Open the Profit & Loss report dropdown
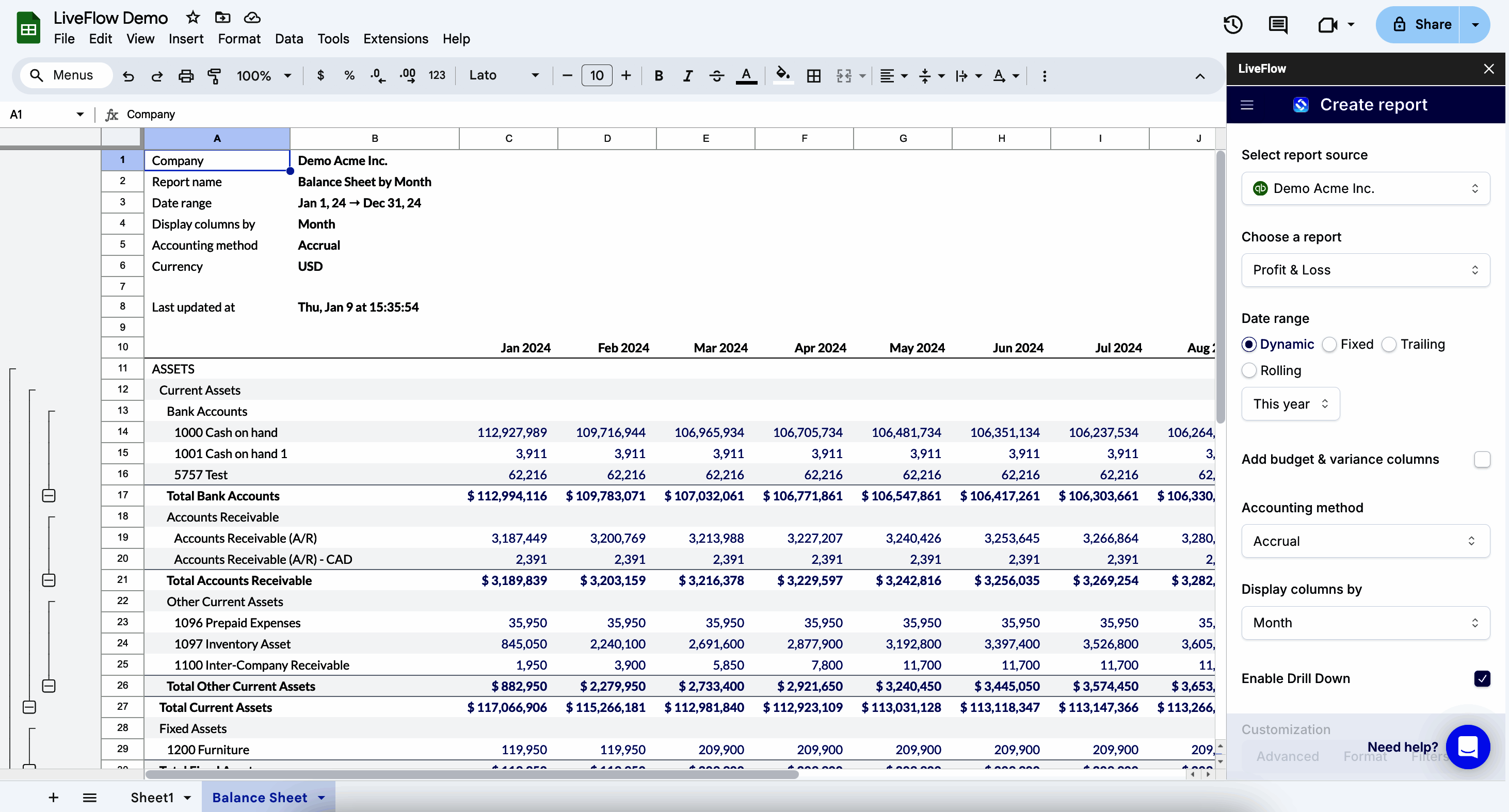This screenshot has width=1509, height=812. point(1365,270)
